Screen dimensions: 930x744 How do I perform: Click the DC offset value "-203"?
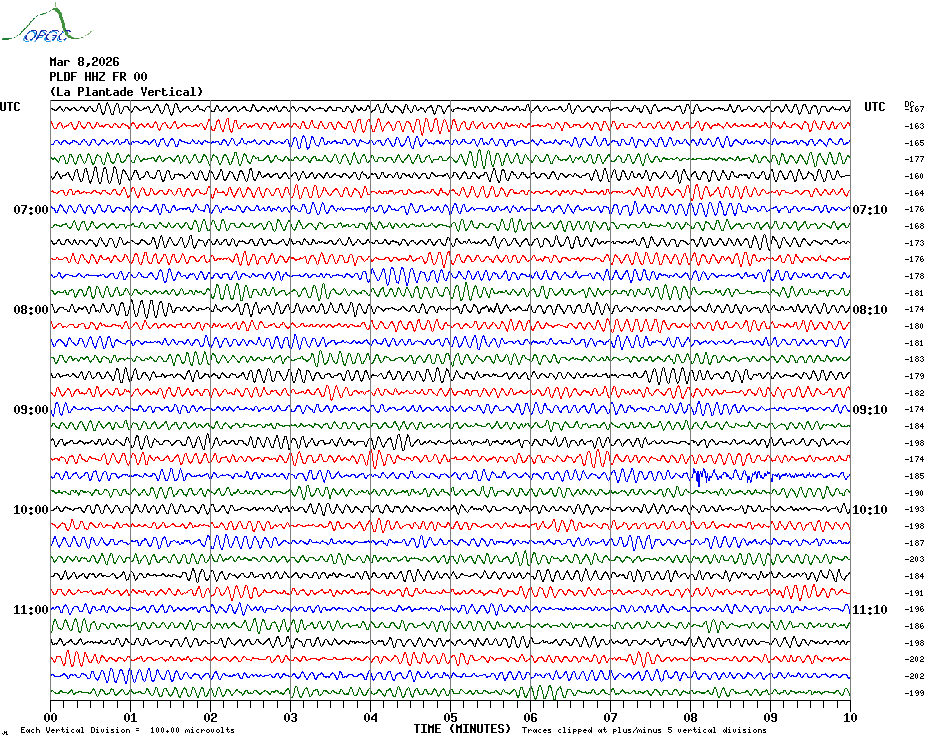point(915,559)
